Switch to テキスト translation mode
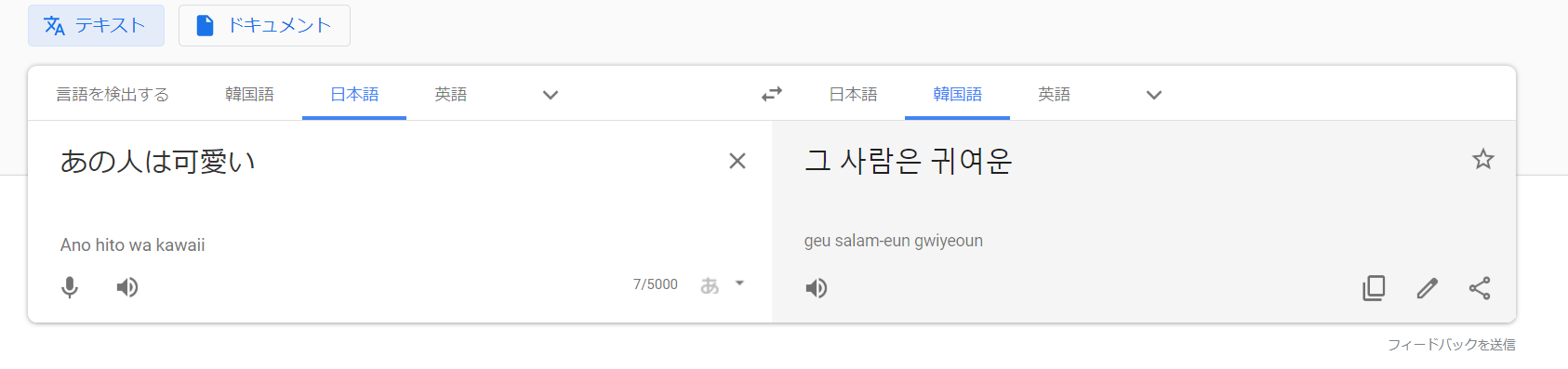Viewport: 1568px width, 369px height. click(x=96, y=25)
